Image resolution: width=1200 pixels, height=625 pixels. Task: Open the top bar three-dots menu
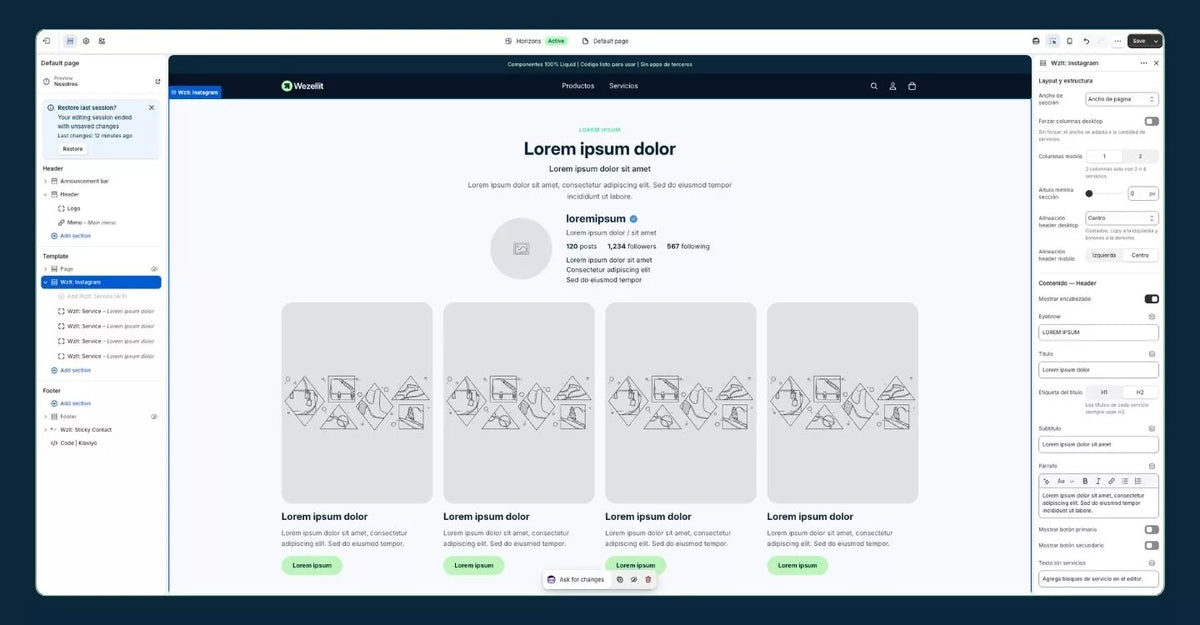[1116, 41]
